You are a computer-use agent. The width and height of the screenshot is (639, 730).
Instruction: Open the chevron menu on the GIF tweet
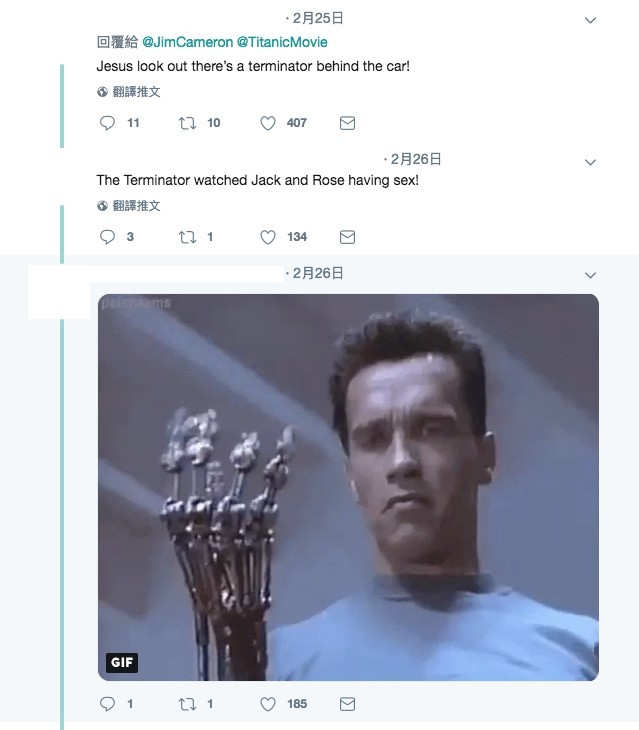[590, 275]
